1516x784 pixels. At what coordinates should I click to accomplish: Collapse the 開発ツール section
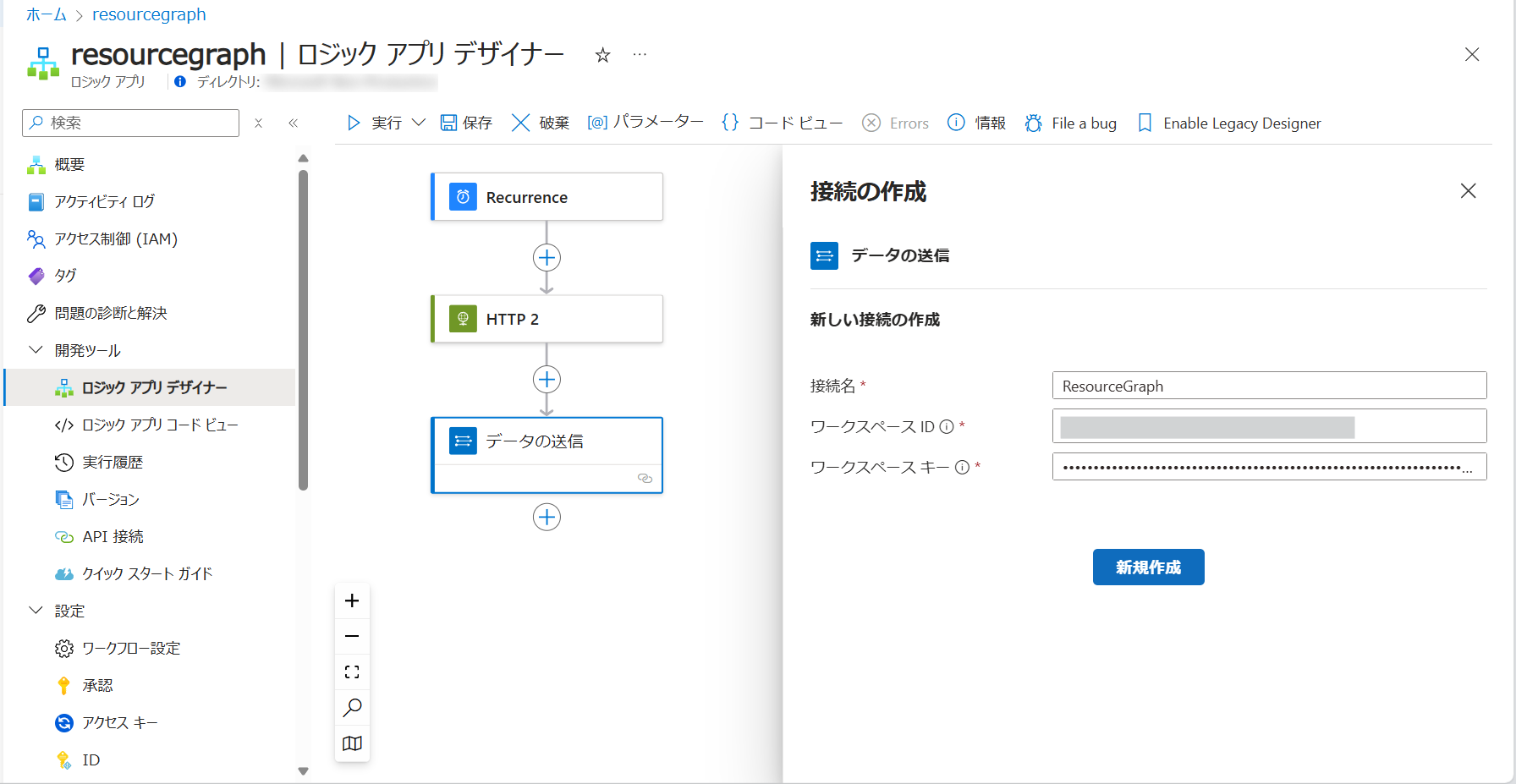(x=36, y=350)
